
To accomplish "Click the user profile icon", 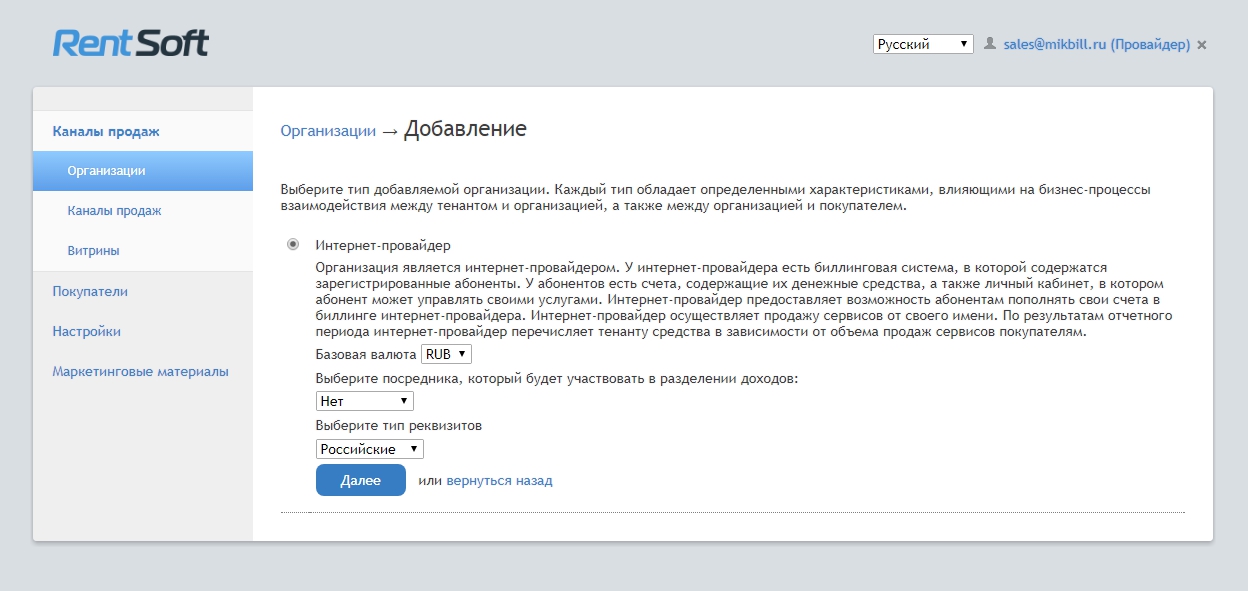I will pyautogui.click(x=990, y=44).
